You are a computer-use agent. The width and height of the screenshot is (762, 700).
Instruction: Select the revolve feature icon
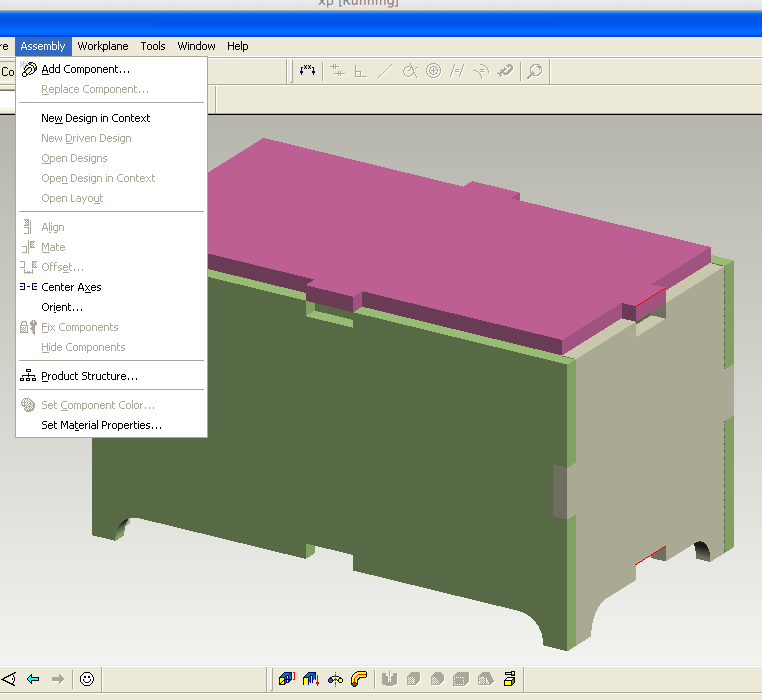tap(335, 679)
